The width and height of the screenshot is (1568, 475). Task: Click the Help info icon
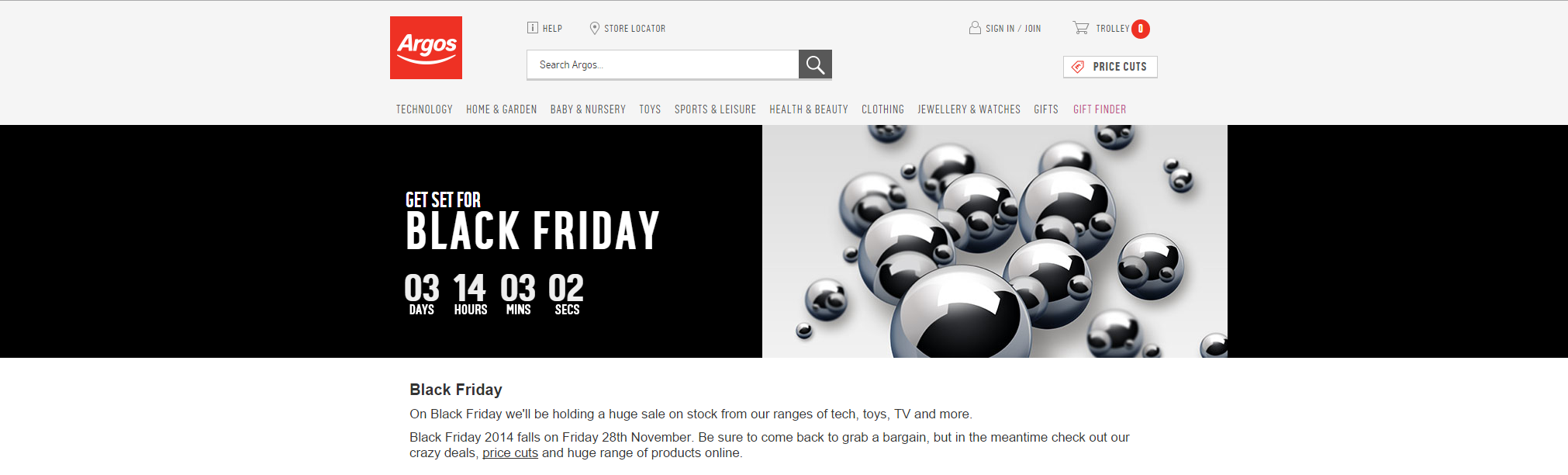[533, 28]
